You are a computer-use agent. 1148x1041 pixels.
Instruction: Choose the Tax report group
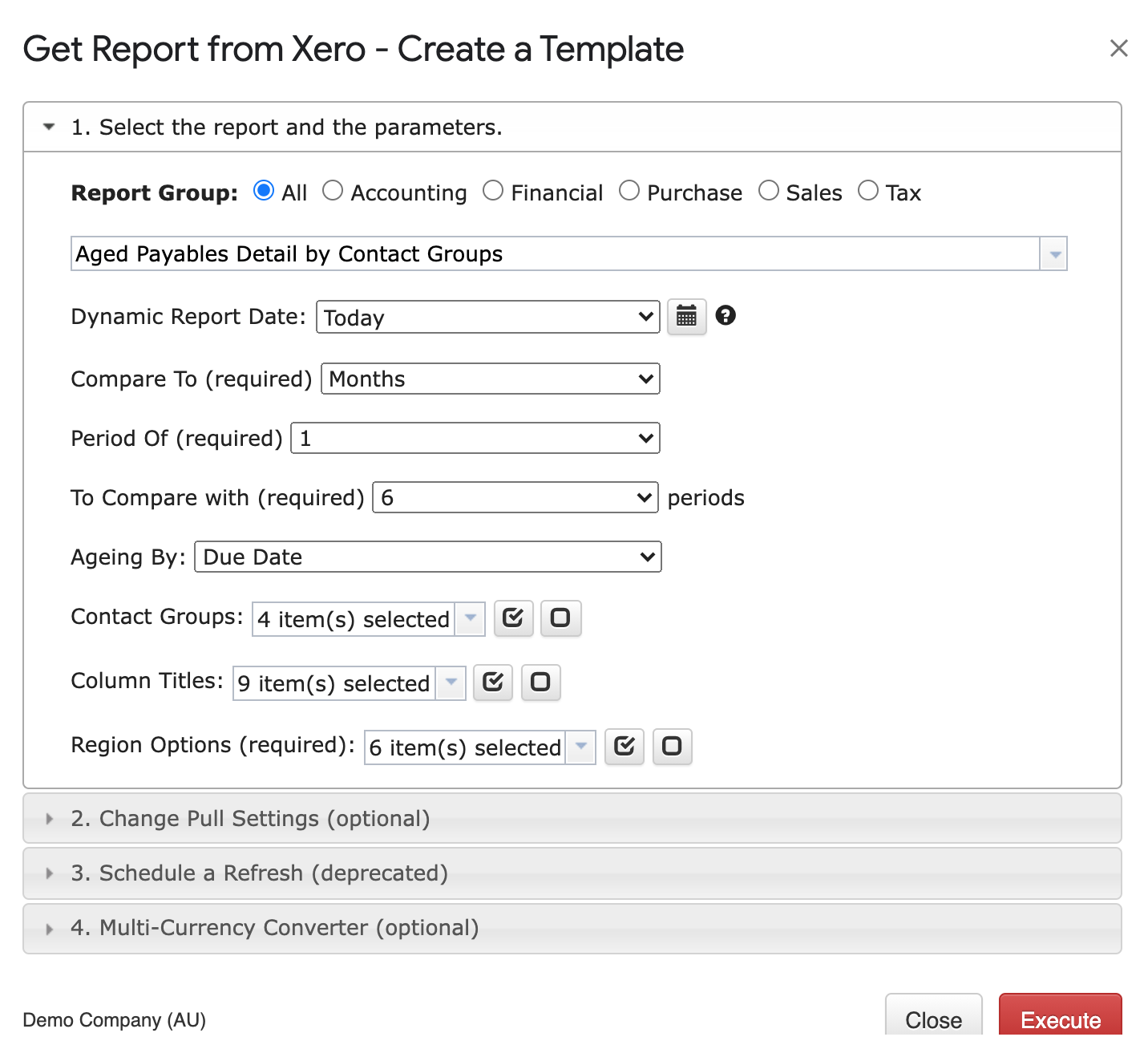pos(868,191)
